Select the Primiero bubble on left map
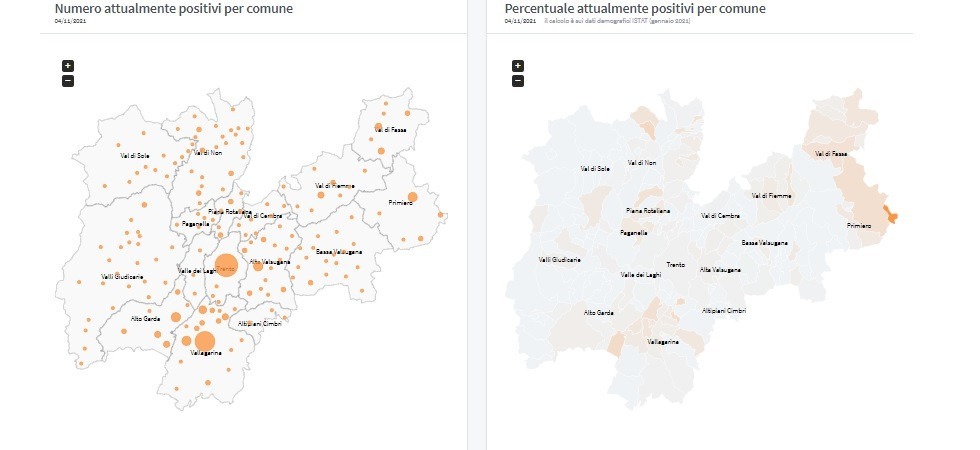 [x=412, y=196]
